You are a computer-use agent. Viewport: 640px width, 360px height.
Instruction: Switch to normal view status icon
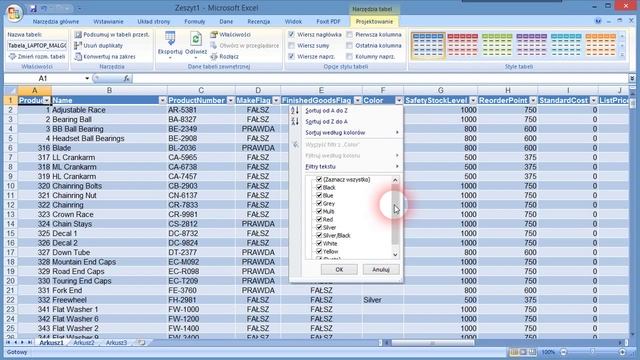point(514,352)
